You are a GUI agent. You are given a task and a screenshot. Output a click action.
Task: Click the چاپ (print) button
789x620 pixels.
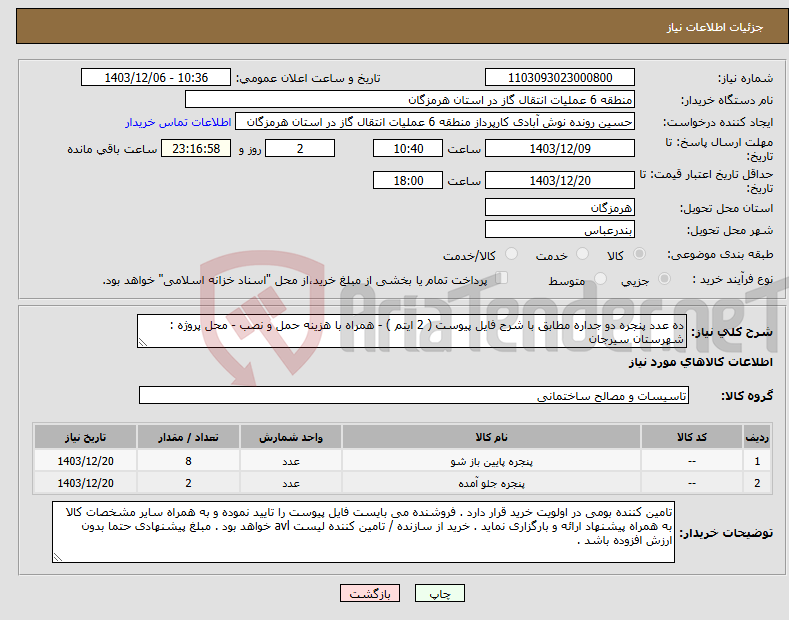(x=439, y=593)
